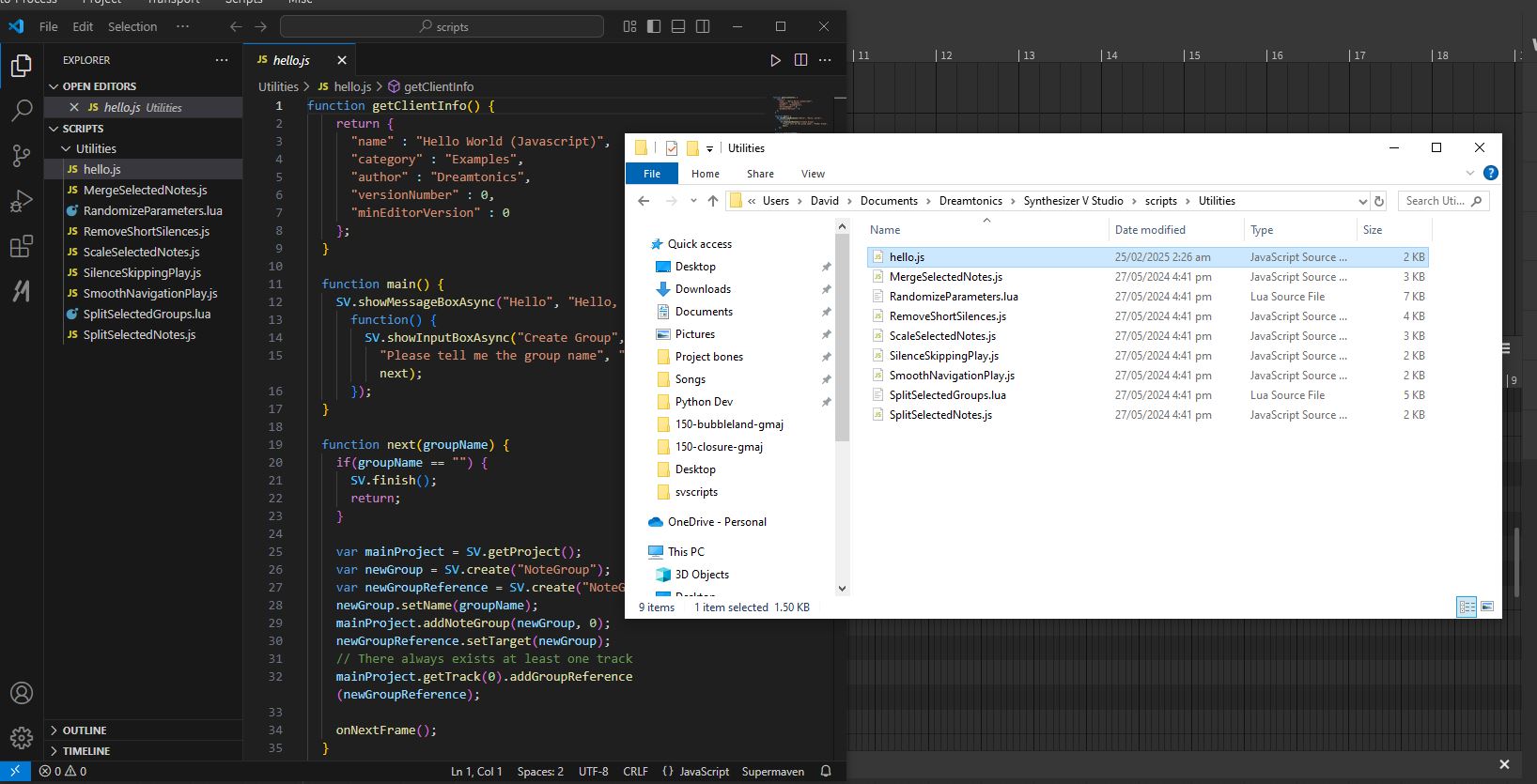Close the hello.js editor tab

point(342,60)
